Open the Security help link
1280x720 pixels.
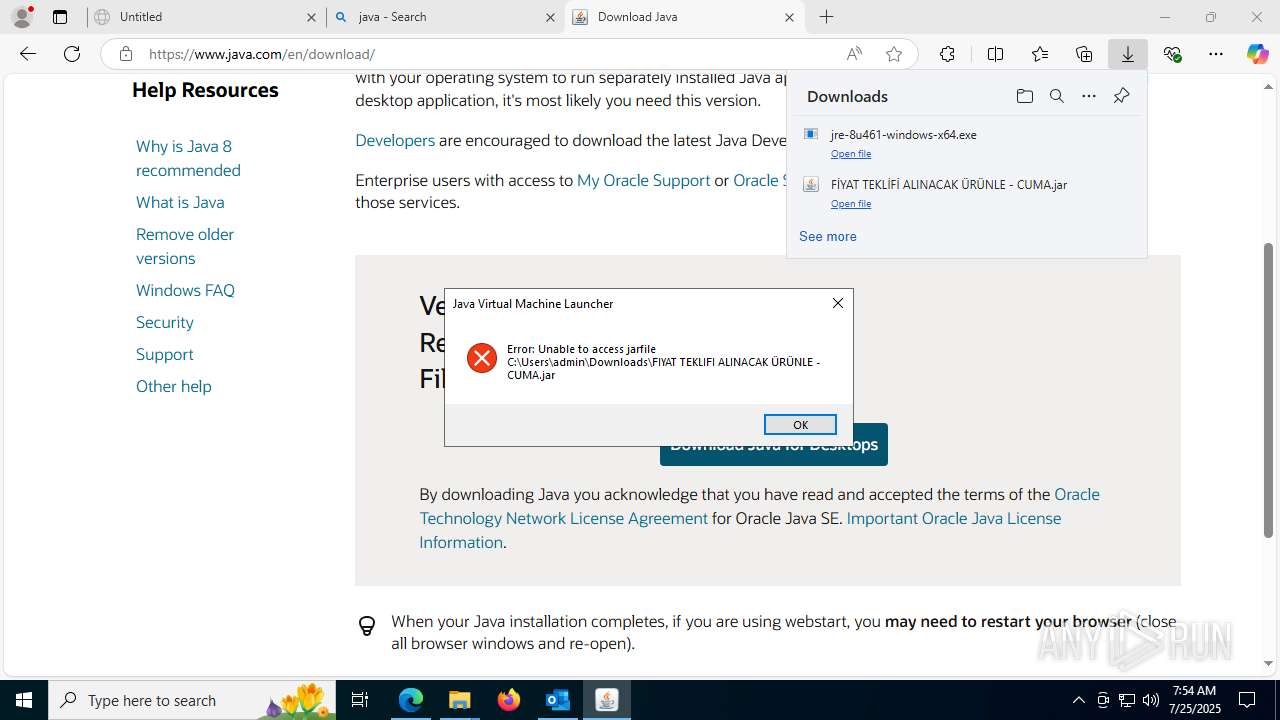coord(165,322)
